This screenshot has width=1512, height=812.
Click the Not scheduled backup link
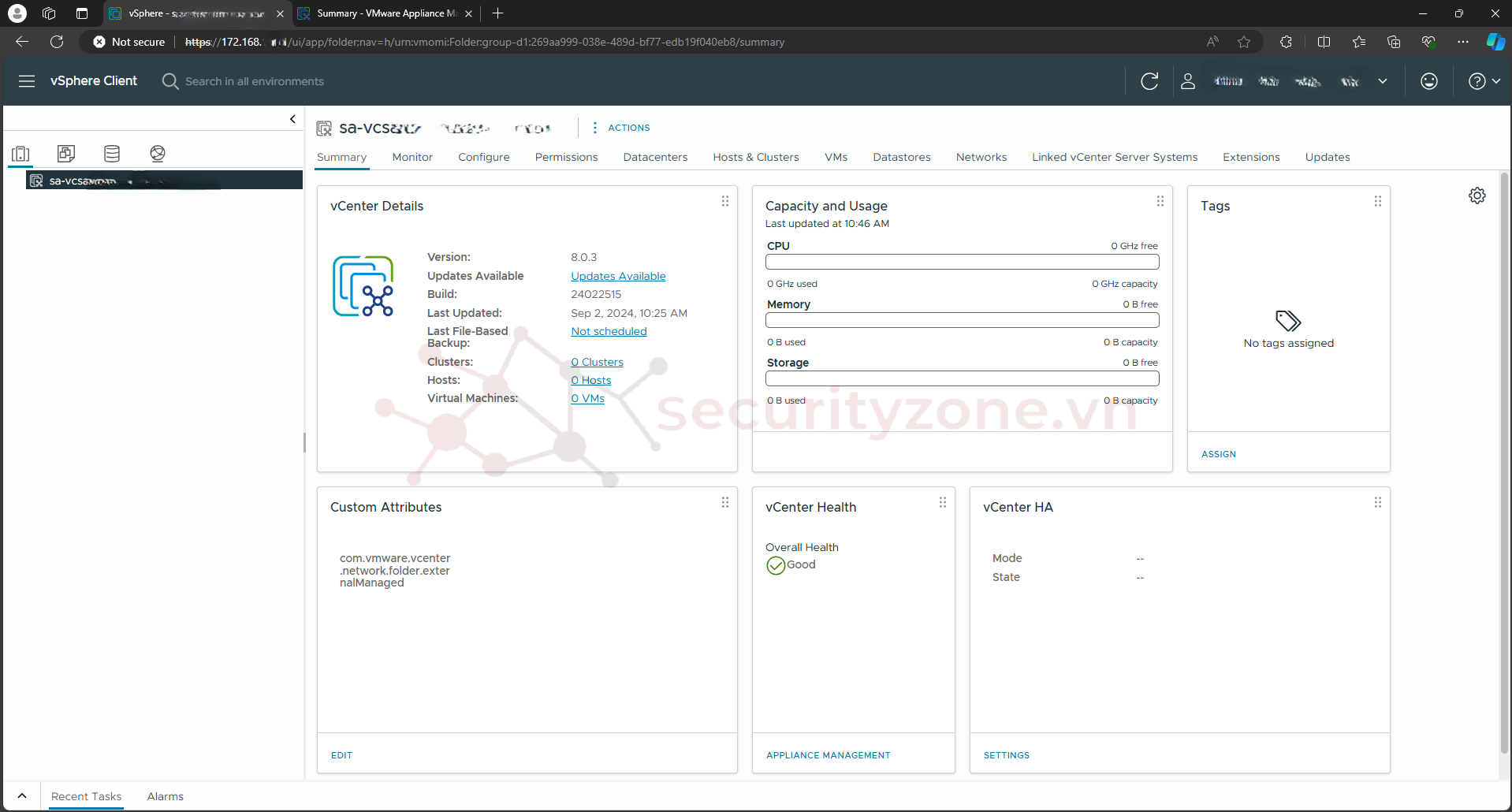609,331
